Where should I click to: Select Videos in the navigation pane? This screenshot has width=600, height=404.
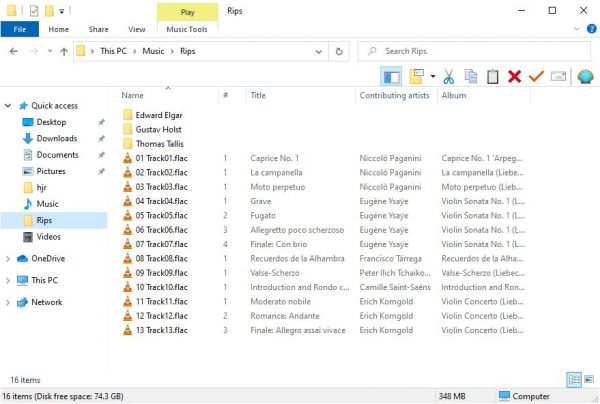tap(48, 236)
